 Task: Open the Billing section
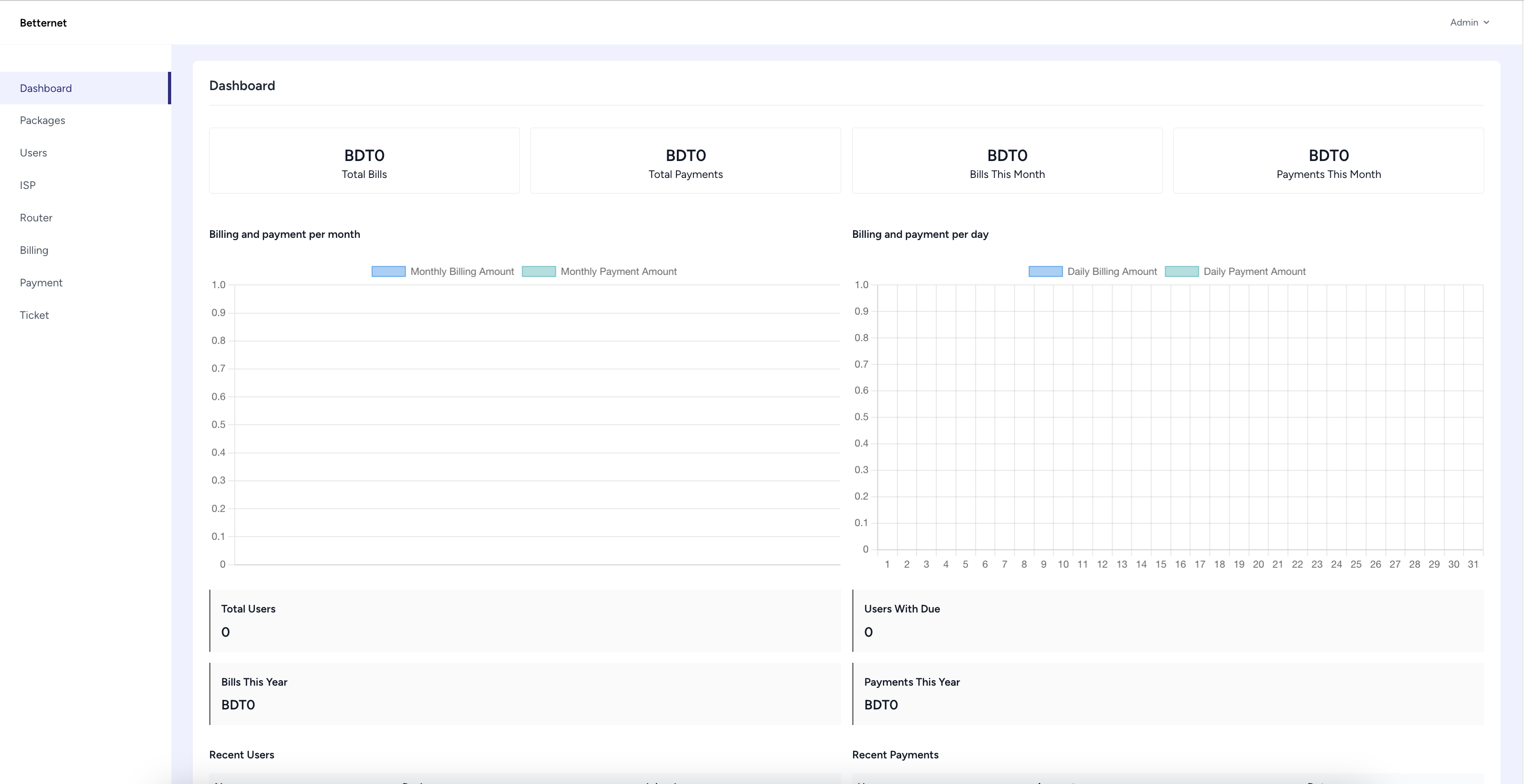pyautogui.click(x=34, y=249)
